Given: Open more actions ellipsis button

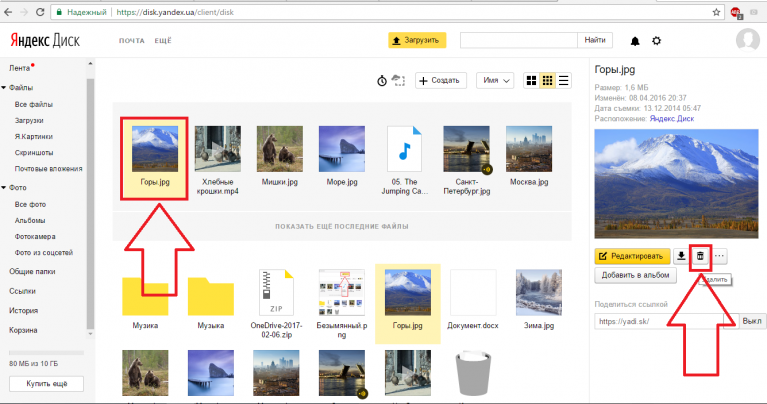Looking at the screenshot, I should [719, 256].
